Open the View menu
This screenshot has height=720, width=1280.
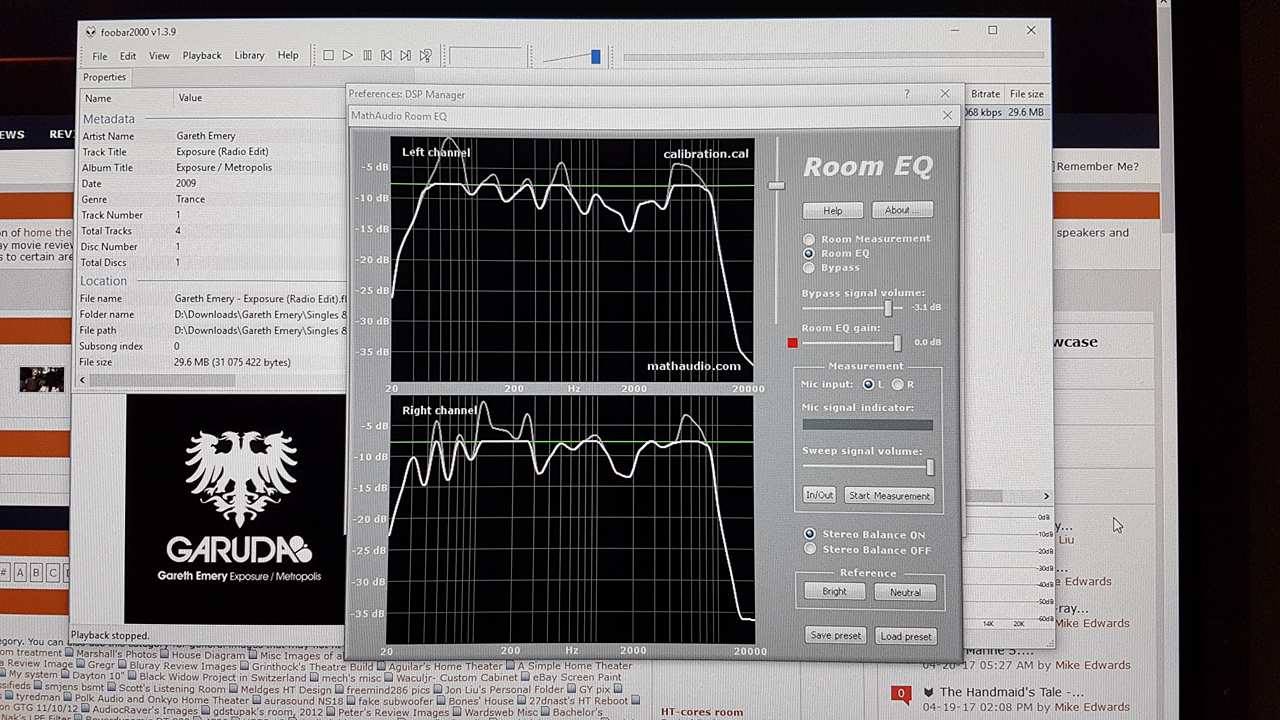(x=159, y=56)
